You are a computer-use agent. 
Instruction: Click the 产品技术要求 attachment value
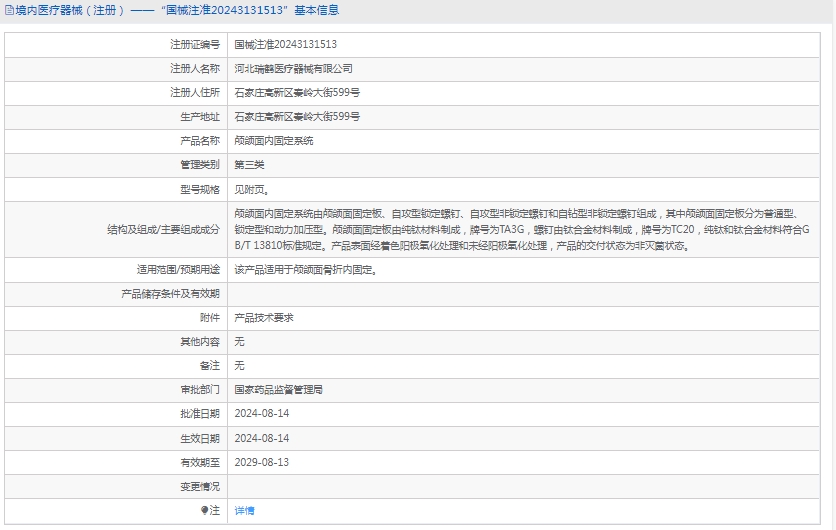click(x=263, y=317)
